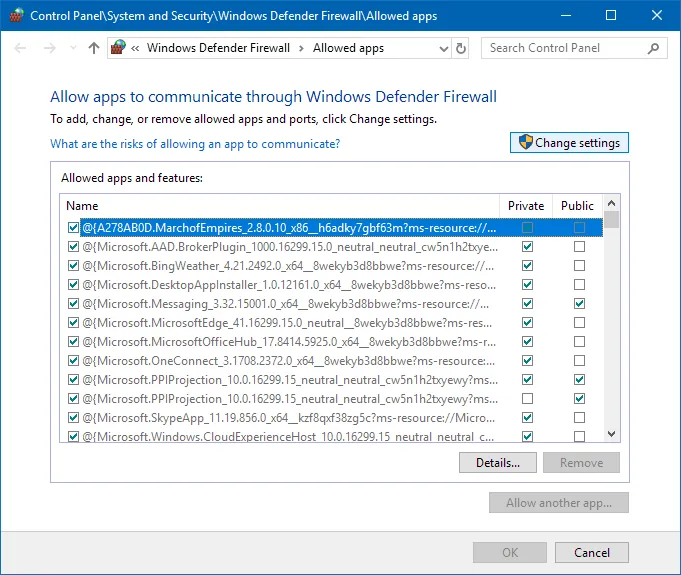Open the address bar history dropdown
Screen dimensions: 681x575
click(443, 48)
